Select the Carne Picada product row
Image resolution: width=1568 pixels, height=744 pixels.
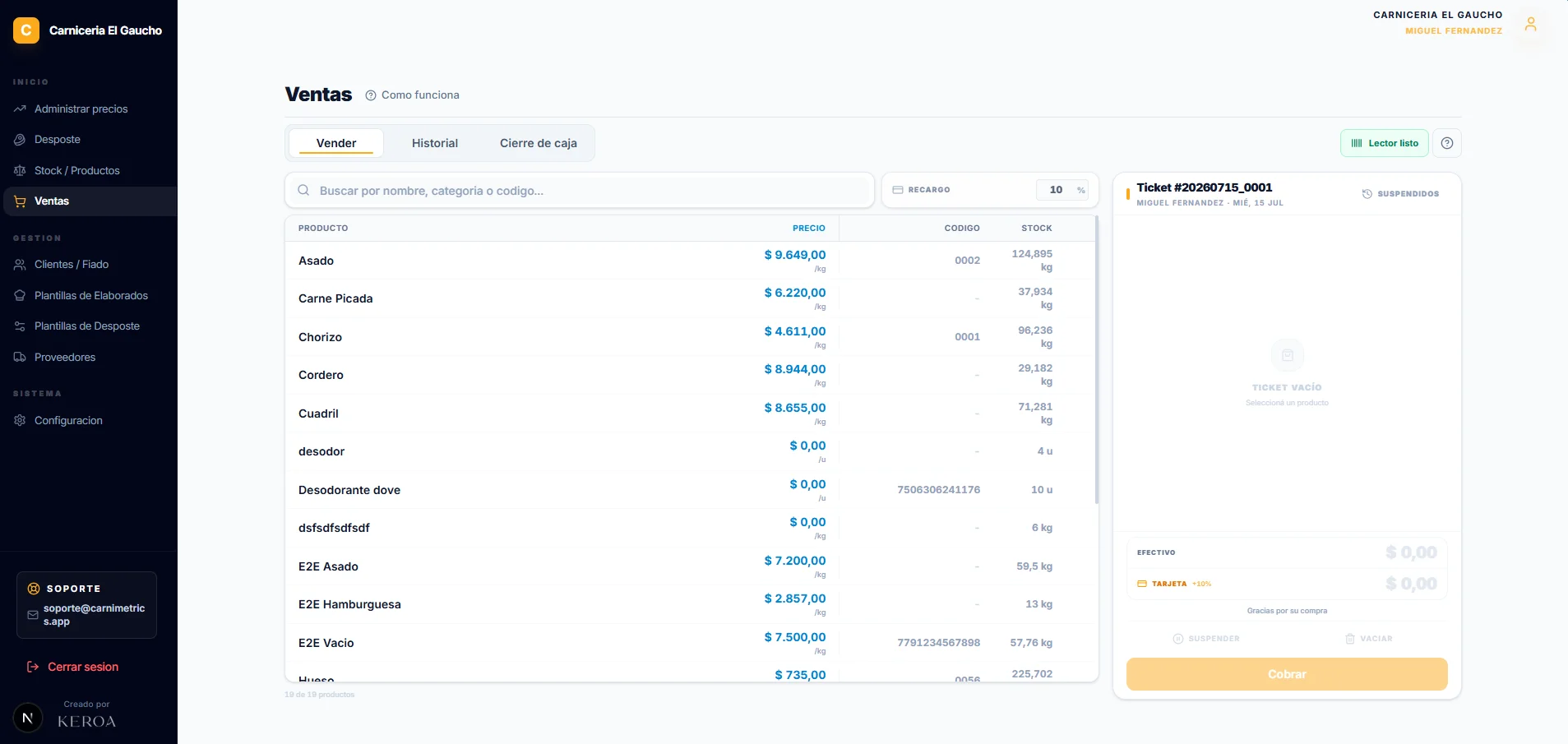tap(690, 298)
